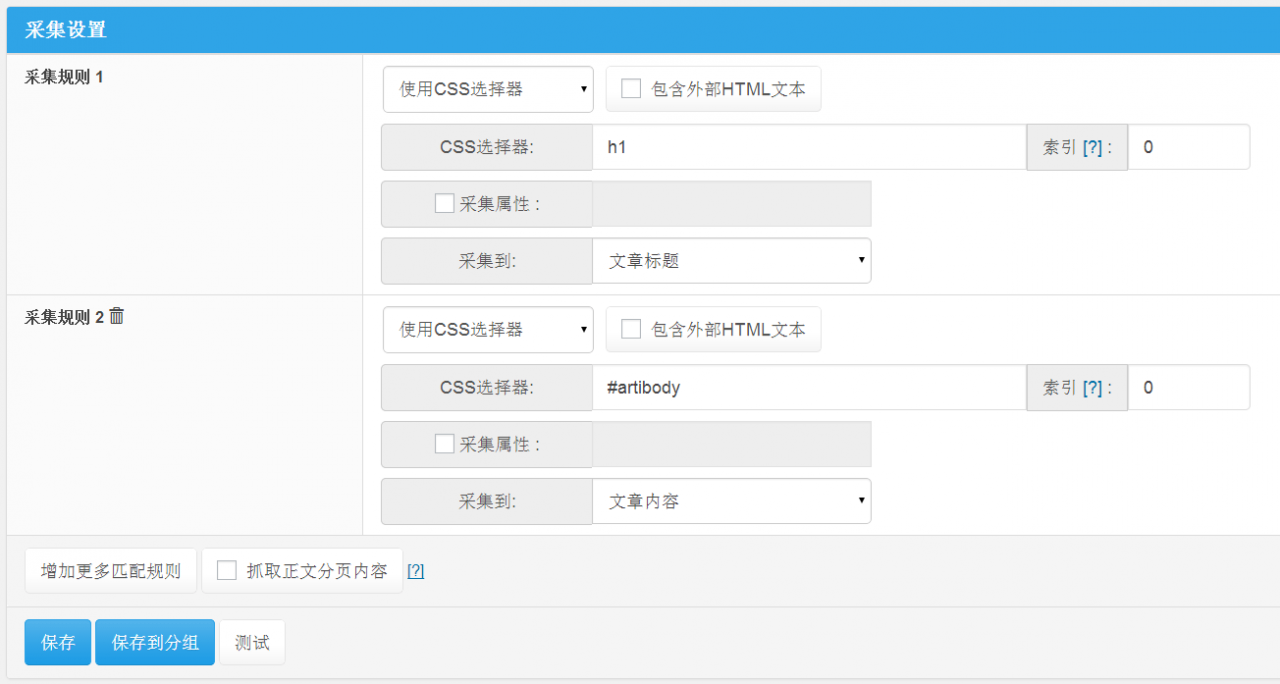Click the 保存到分组 button
The width and height of the screenshot is (1280, 684).
[x=154, y=642]
